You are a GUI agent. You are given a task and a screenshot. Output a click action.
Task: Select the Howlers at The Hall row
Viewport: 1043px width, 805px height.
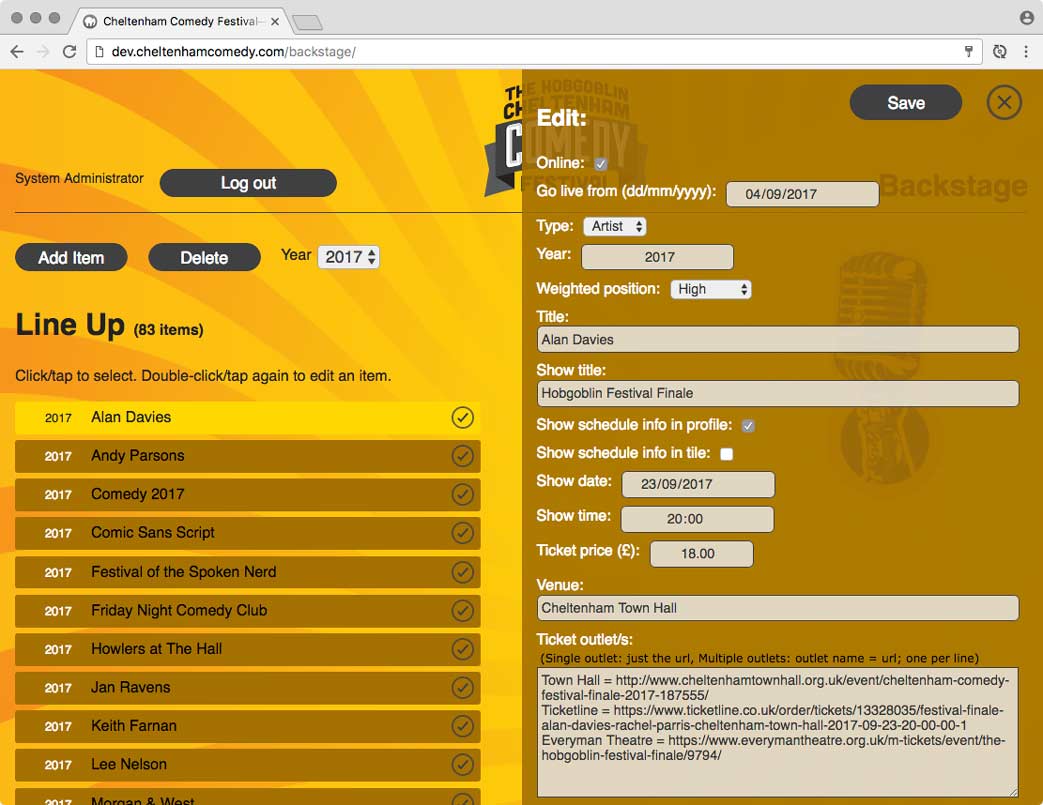click(247, 649)
